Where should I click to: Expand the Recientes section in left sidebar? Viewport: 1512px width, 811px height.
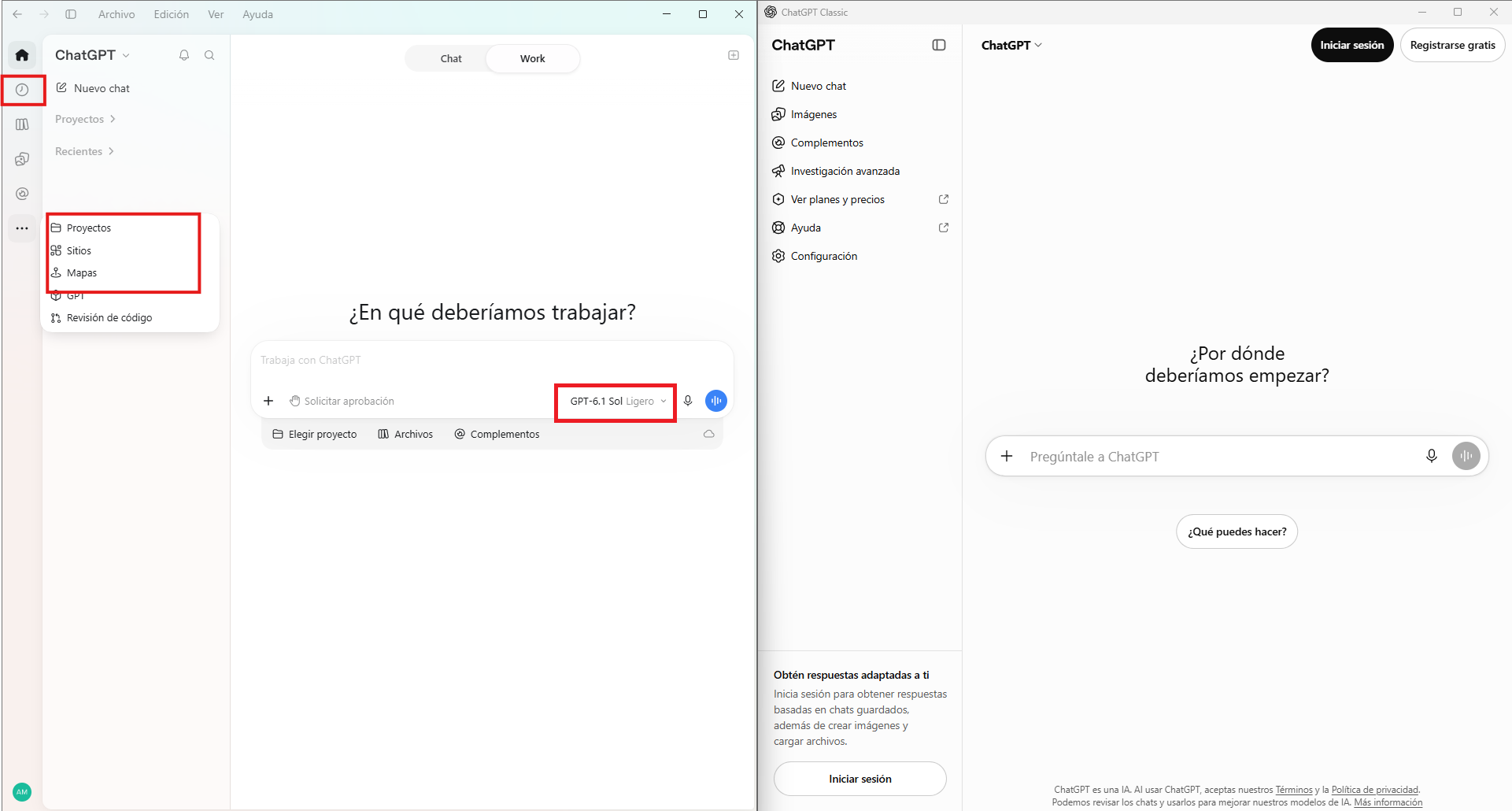pyautogui.click(x=85, y=151)
